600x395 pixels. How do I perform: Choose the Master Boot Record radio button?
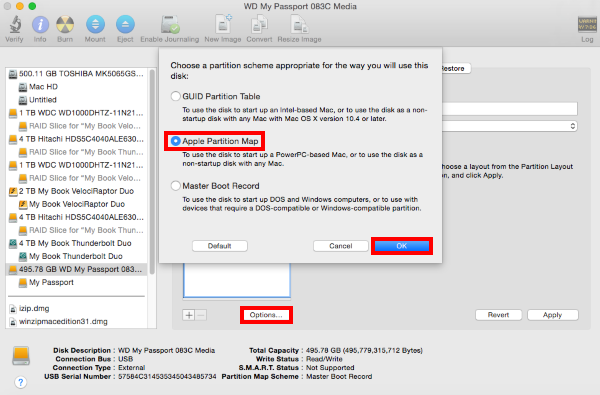click(x=176, y=186)
